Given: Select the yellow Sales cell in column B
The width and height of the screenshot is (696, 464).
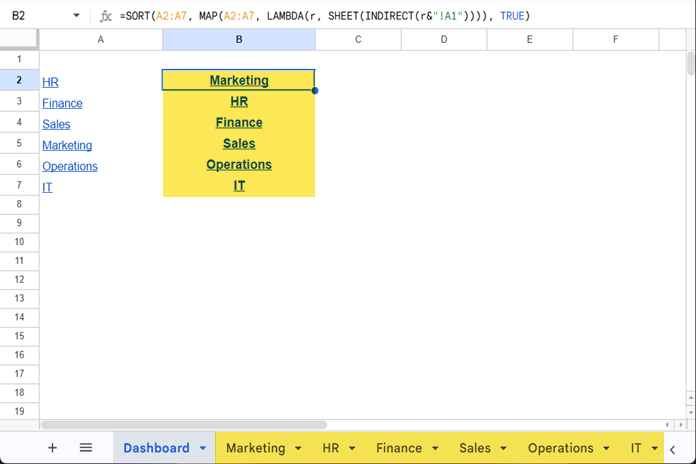Looking at the screenshot, I should tap(239, 143).
